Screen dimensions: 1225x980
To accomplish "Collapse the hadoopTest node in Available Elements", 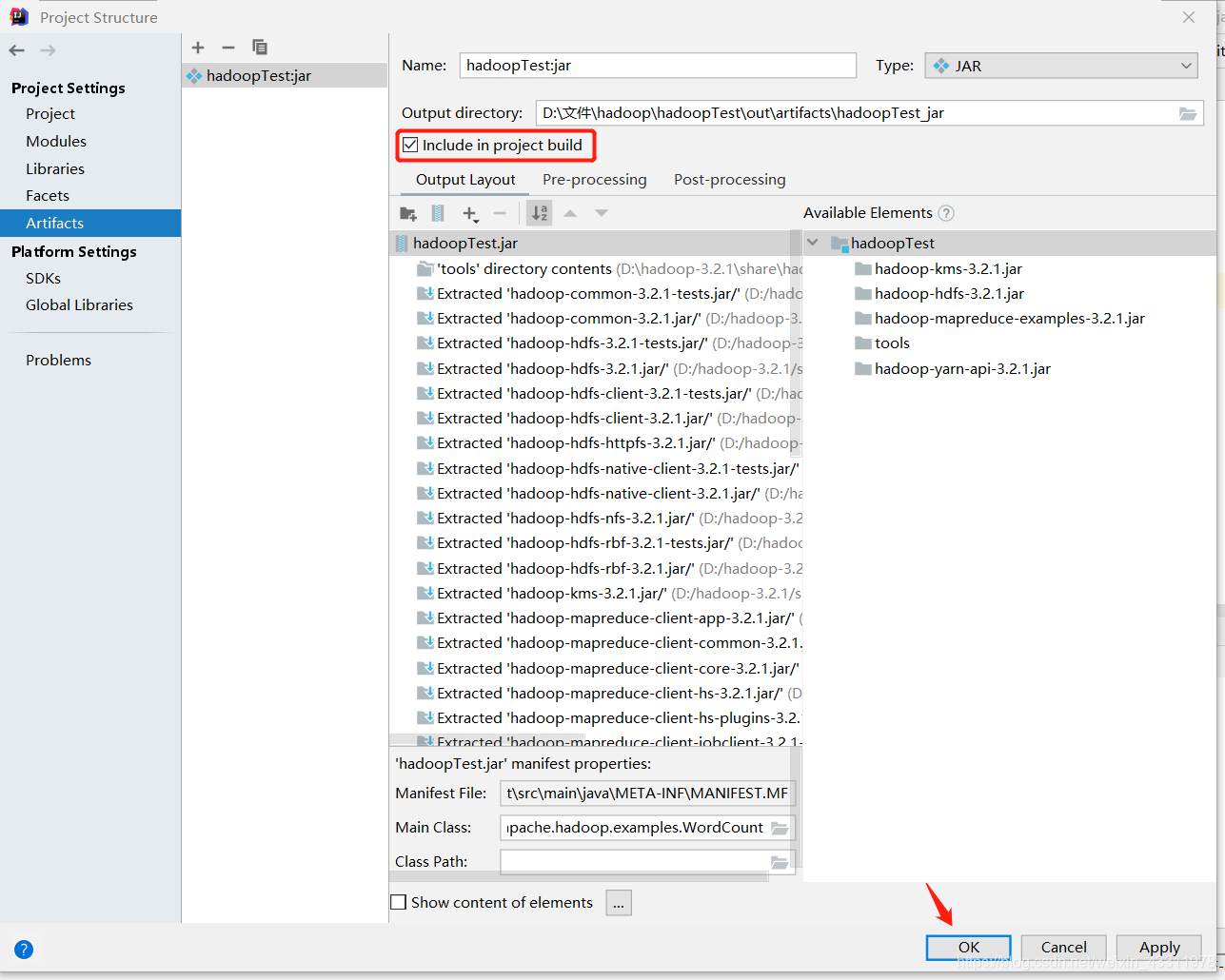I will pos(813,243).
